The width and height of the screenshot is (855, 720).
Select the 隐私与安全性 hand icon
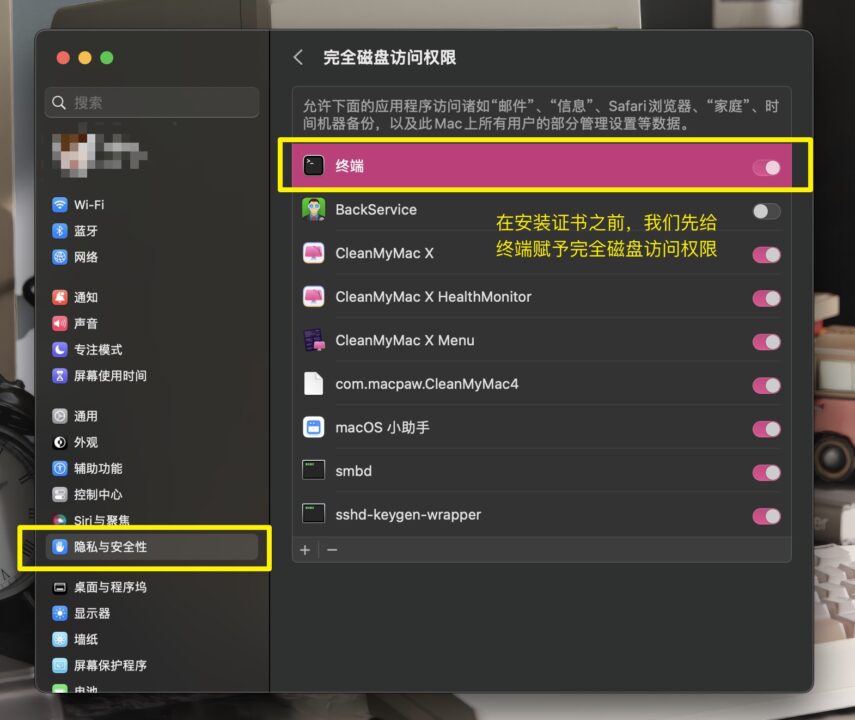pyautogui.click(x=62, y=546)
